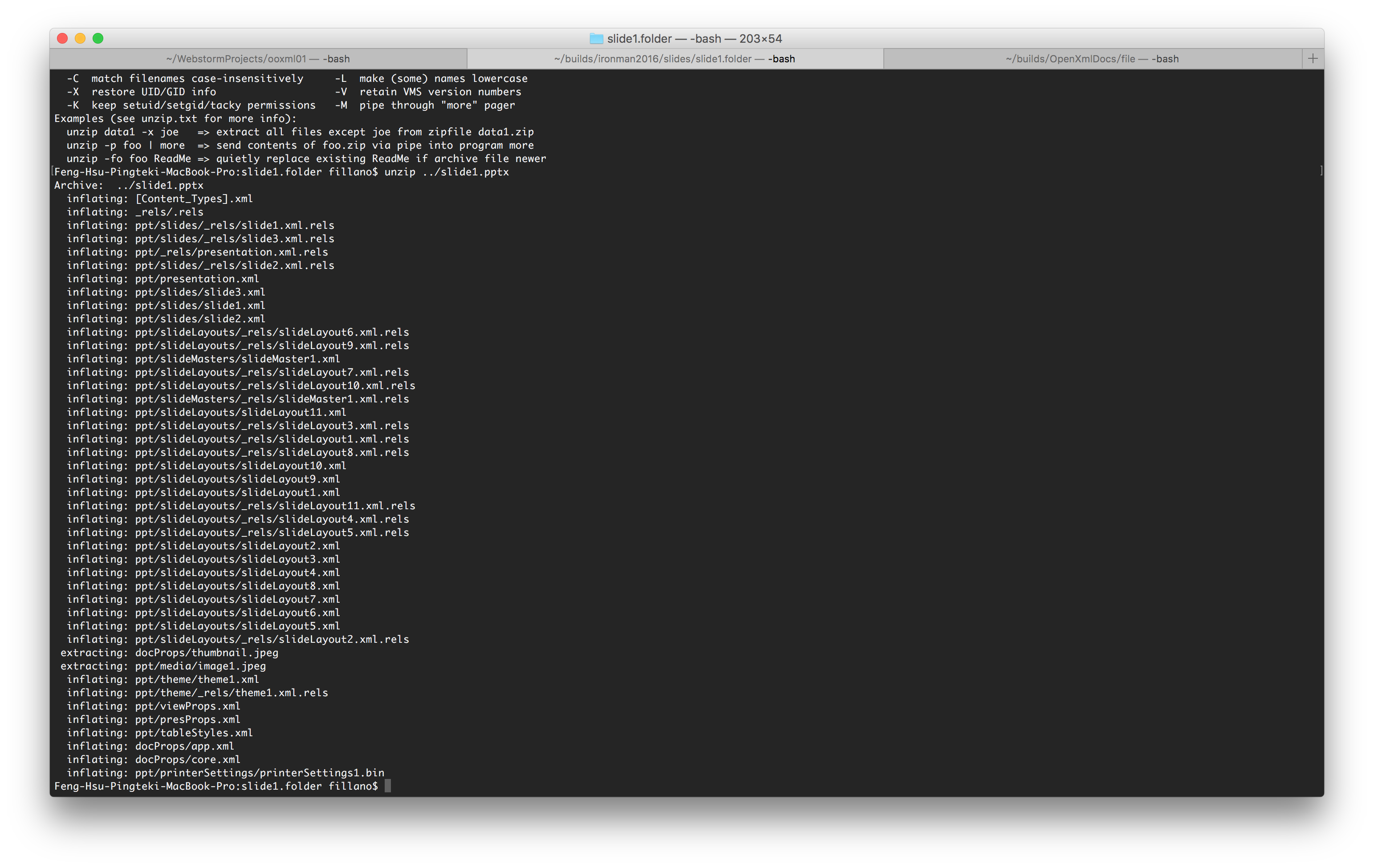The image size is (1374, 868).
Task: Click 'slideLayout2.xml.rels' output line
Action: click(238, 639)
